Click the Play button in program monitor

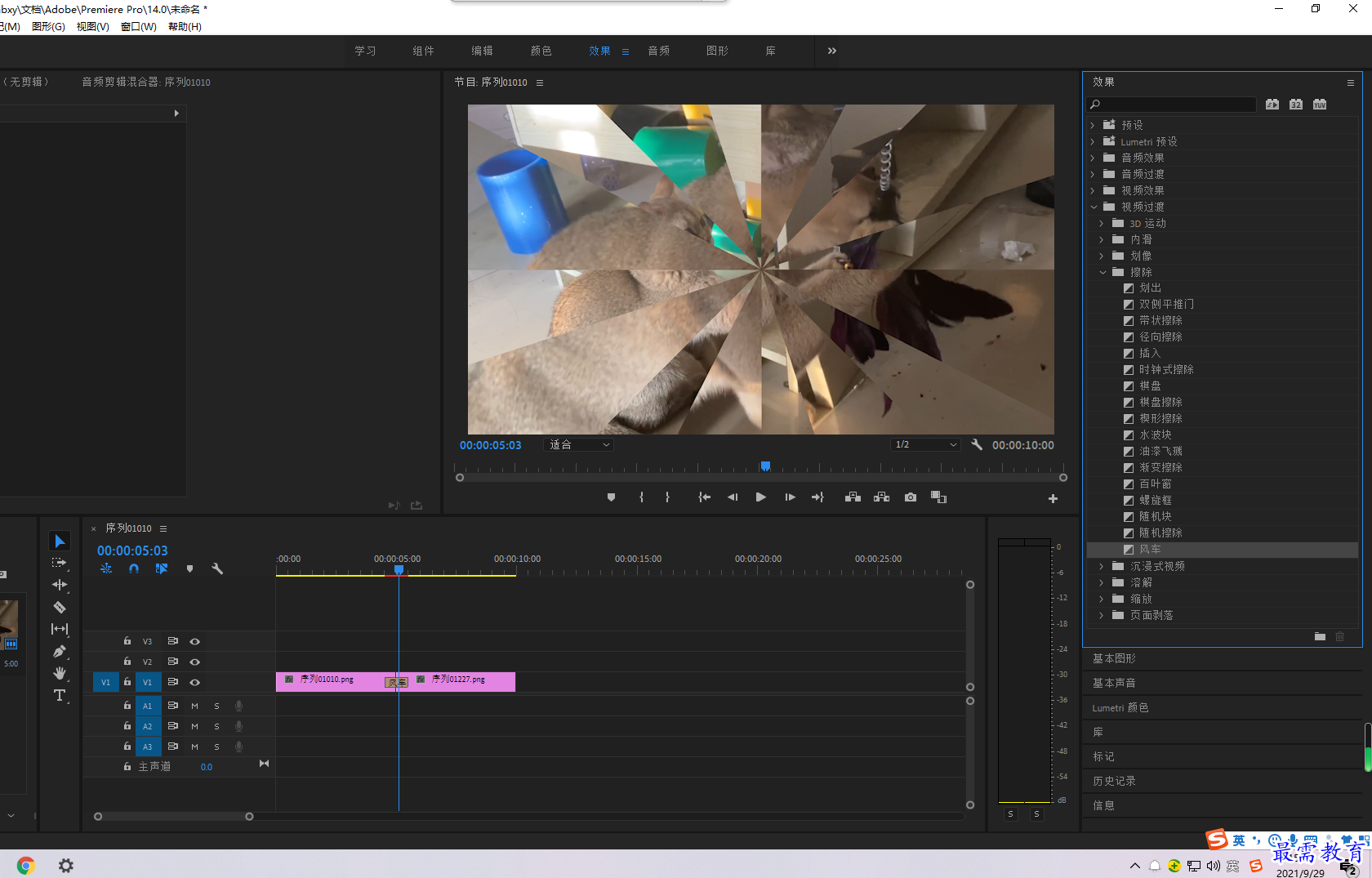tap(761, 497)
